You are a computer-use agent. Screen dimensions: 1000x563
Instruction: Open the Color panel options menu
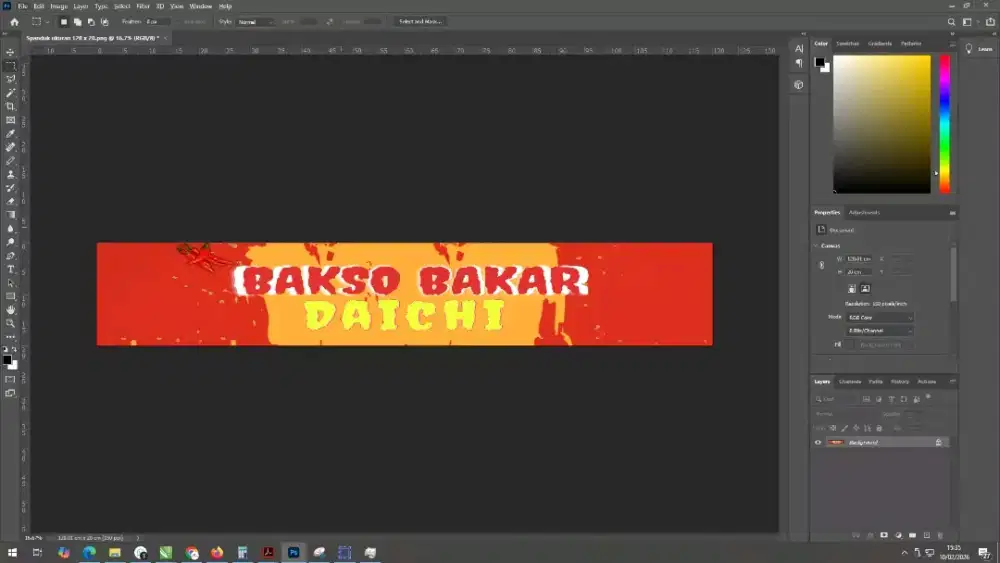point(952,44)
